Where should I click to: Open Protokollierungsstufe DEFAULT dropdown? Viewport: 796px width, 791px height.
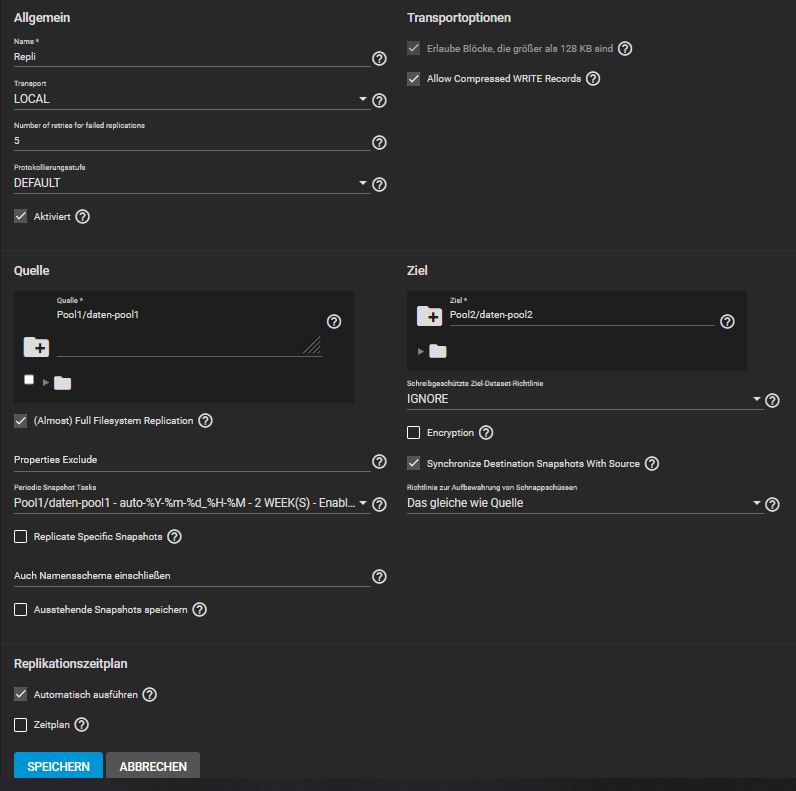click(x=191, y=183)
